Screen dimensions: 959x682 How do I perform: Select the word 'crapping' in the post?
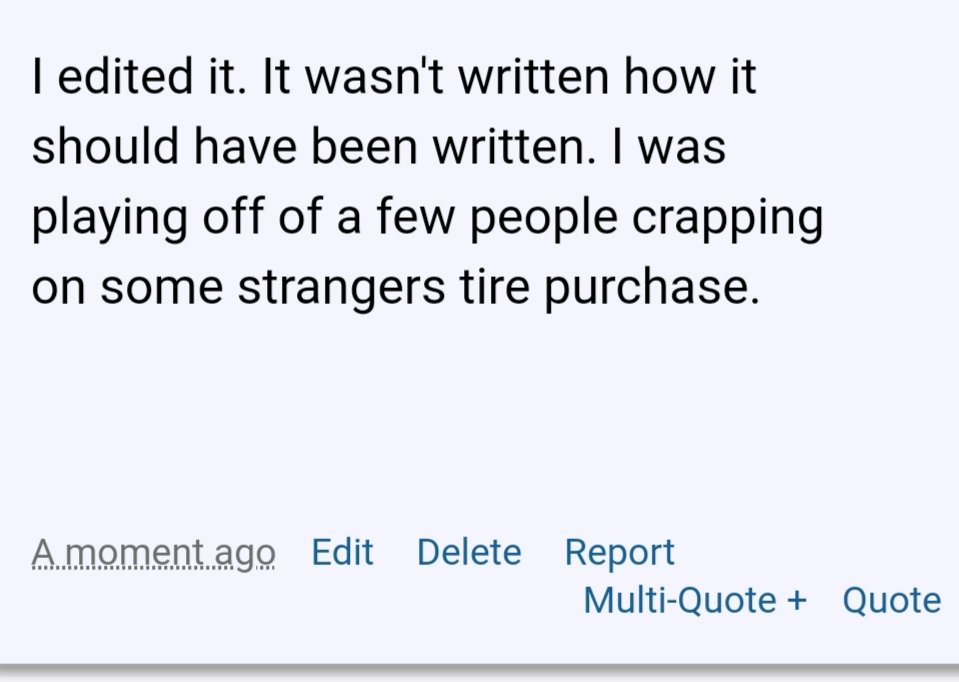point(727,218)
